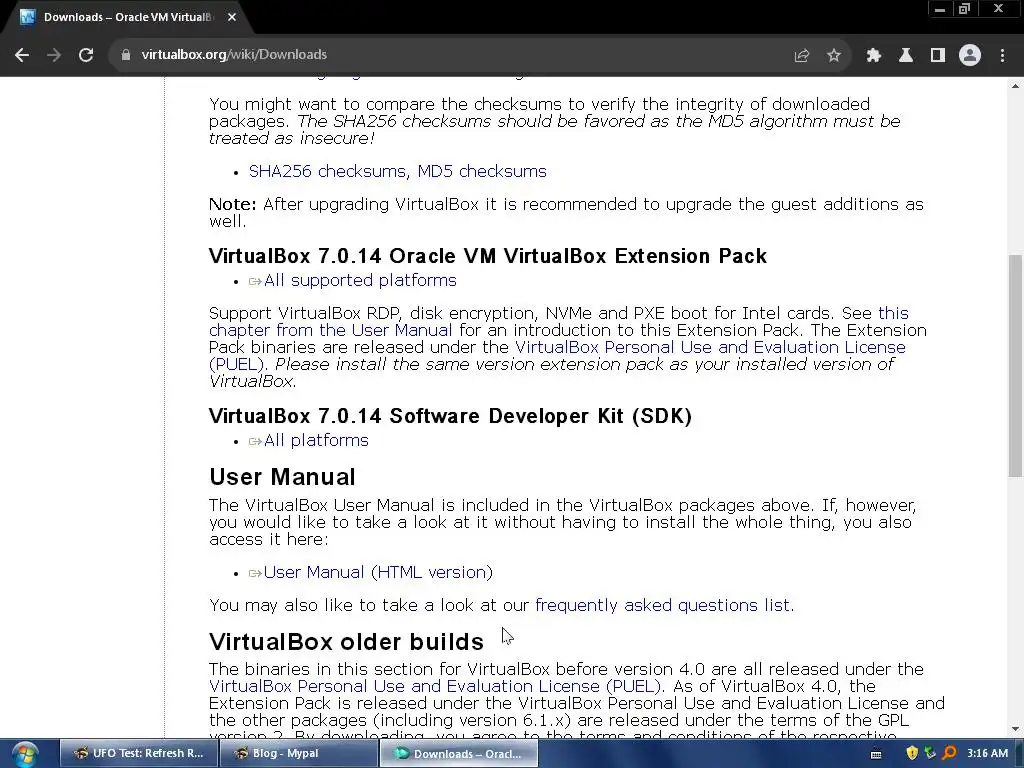Open User Manual (HTML version) link
The image size is (1024, 768).
coord(378,572)
